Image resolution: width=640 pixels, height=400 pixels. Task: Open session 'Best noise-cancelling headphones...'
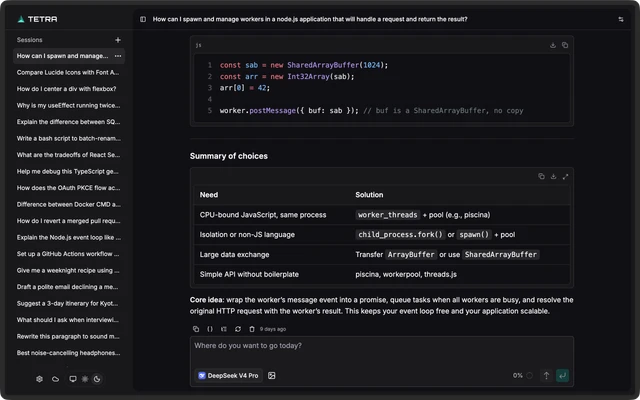click(69, 353)
